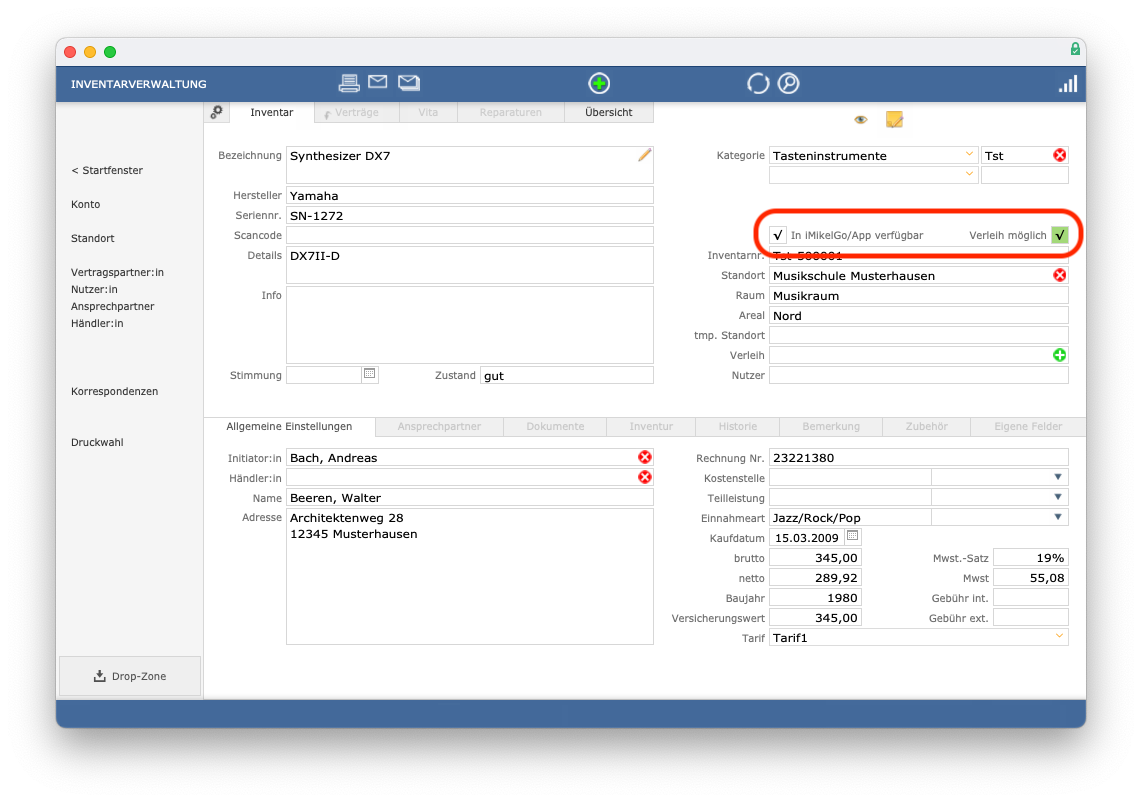The image size is (1142, 802).
Task: Edit Bezeichnung with pencil icon
Action: point(645,155)
